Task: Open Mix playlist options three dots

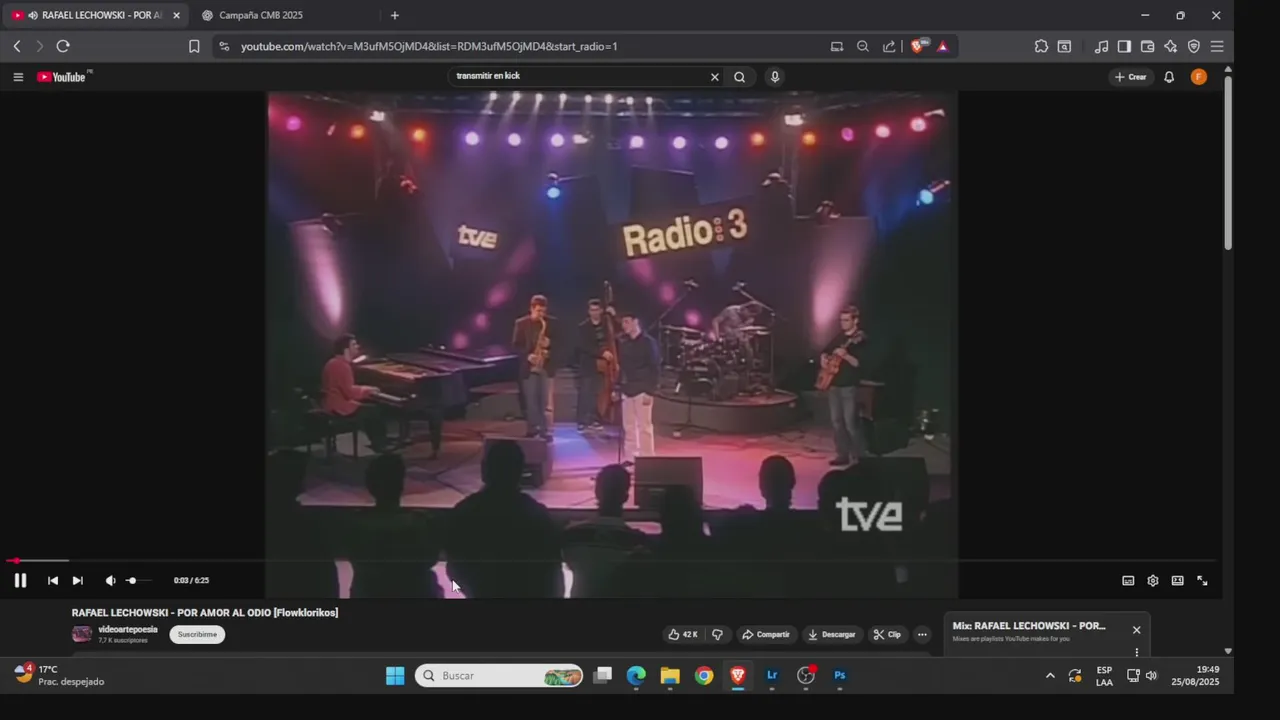Action: [x=1137, y=652]
